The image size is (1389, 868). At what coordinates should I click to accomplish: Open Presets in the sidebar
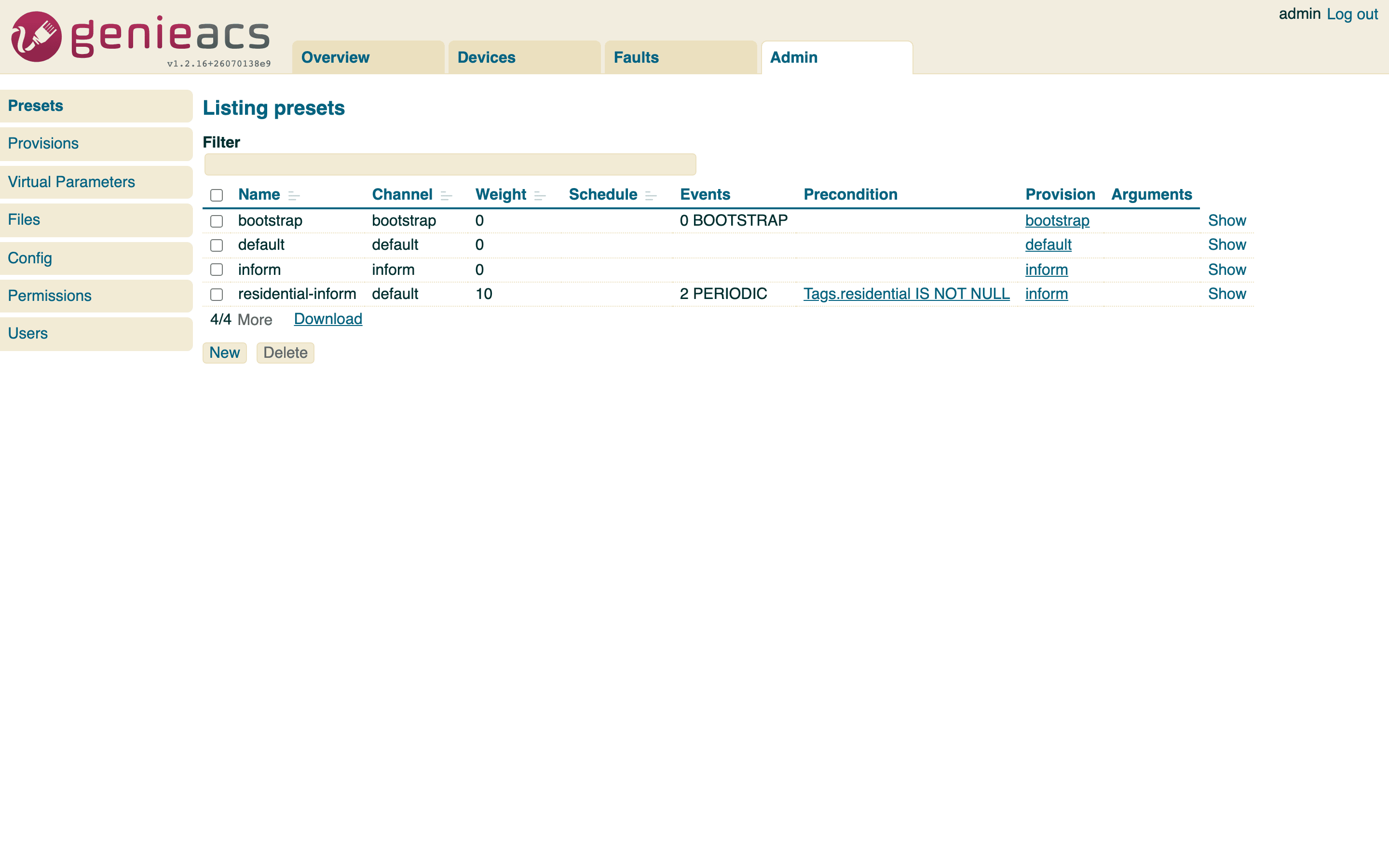tap(96, 106)
